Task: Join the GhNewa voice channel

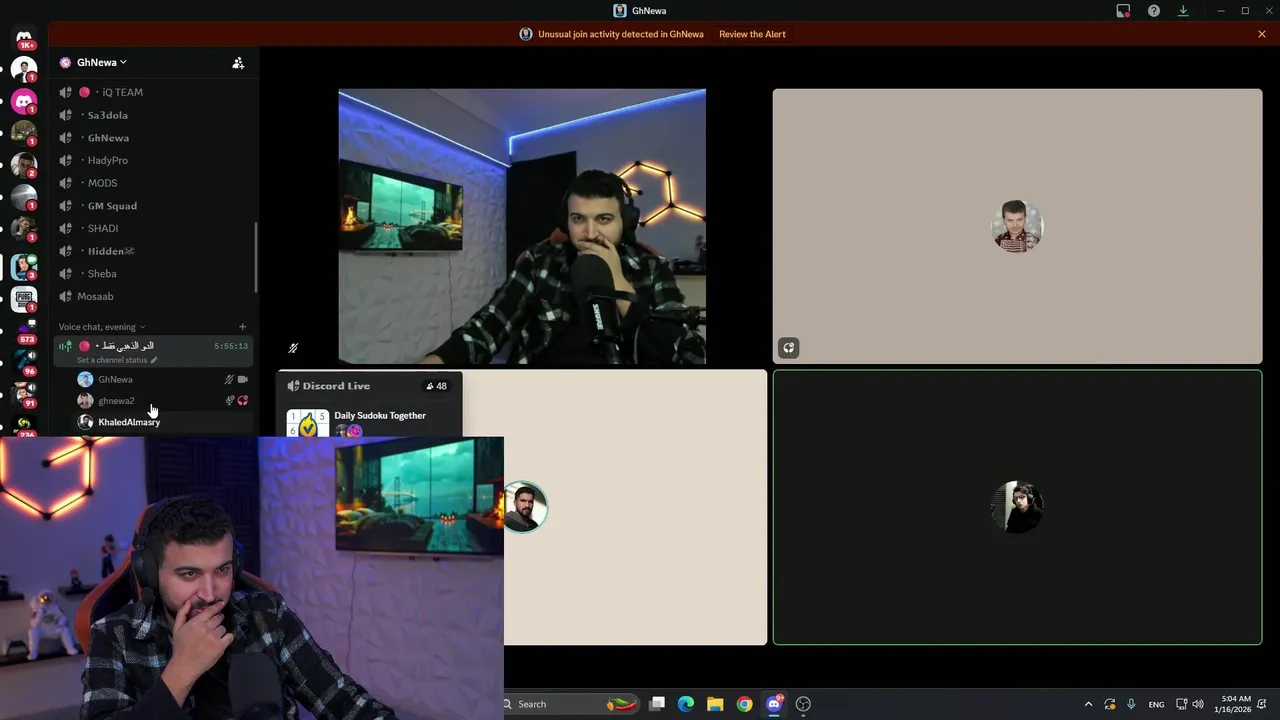Action: (153, 138)
